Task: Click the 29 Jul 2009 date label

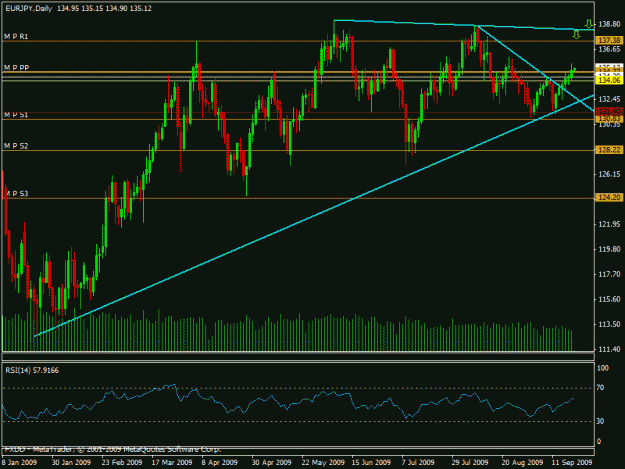Action: pos(470,462)
